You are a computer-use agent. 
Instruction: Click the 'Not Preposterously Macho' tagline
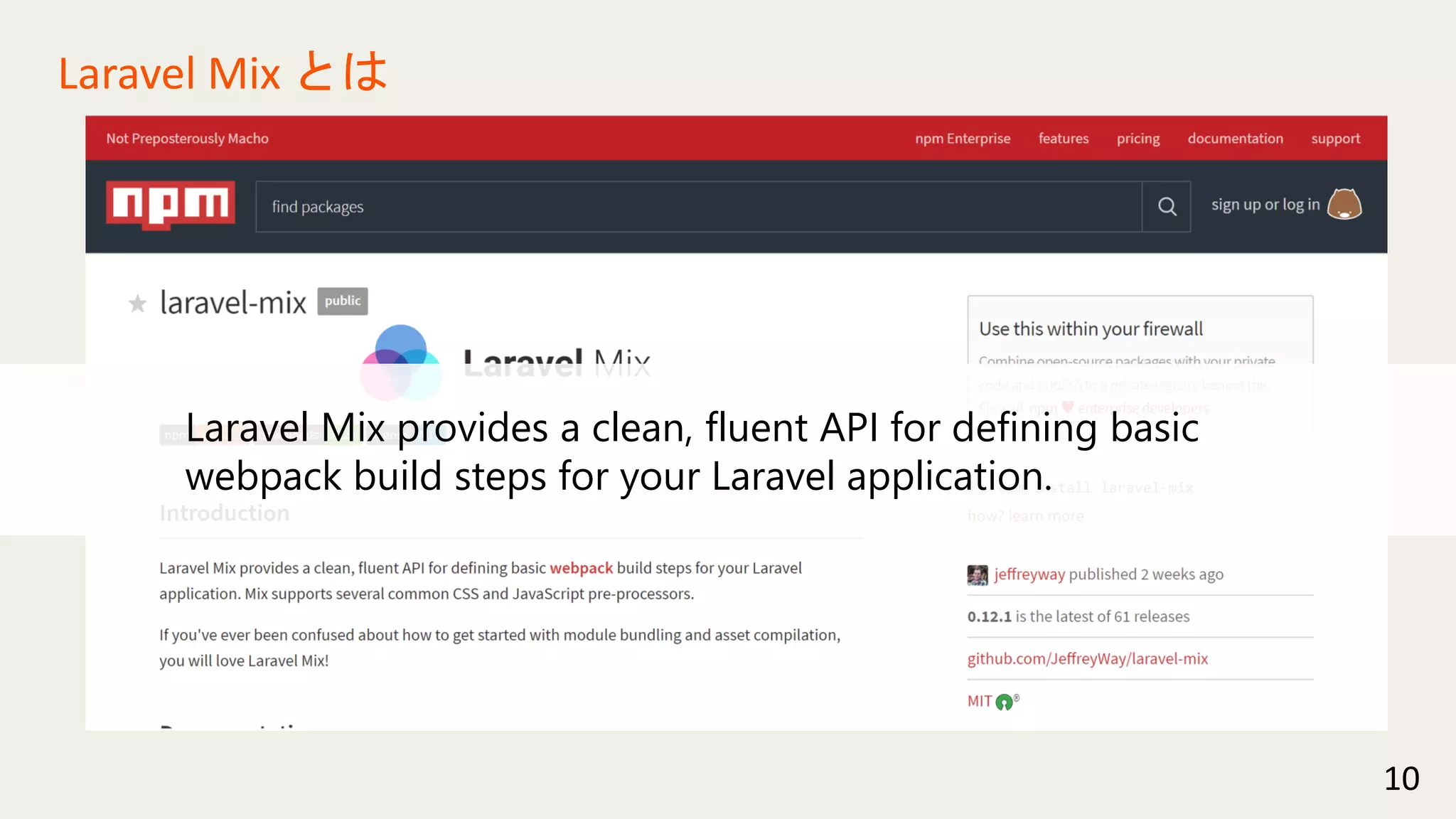pos(188,139)
